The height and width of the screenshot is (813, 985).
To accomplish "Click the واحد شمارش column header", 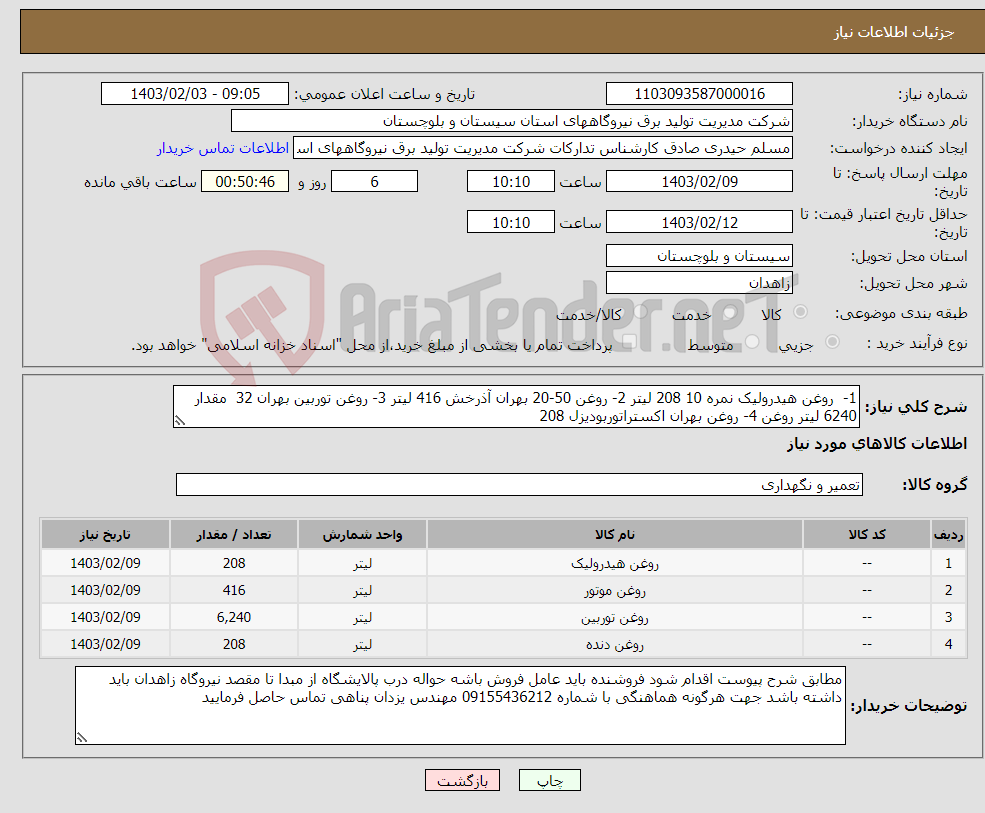I will [x=362, y=535].
